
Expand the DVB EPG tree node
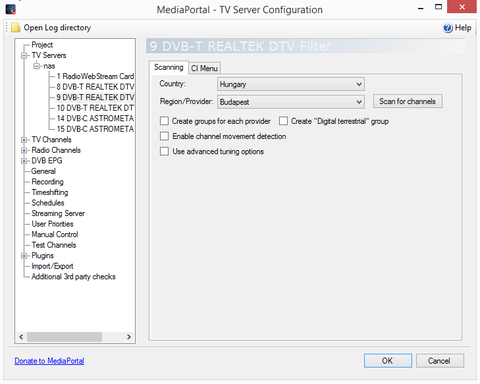[24, 161]
